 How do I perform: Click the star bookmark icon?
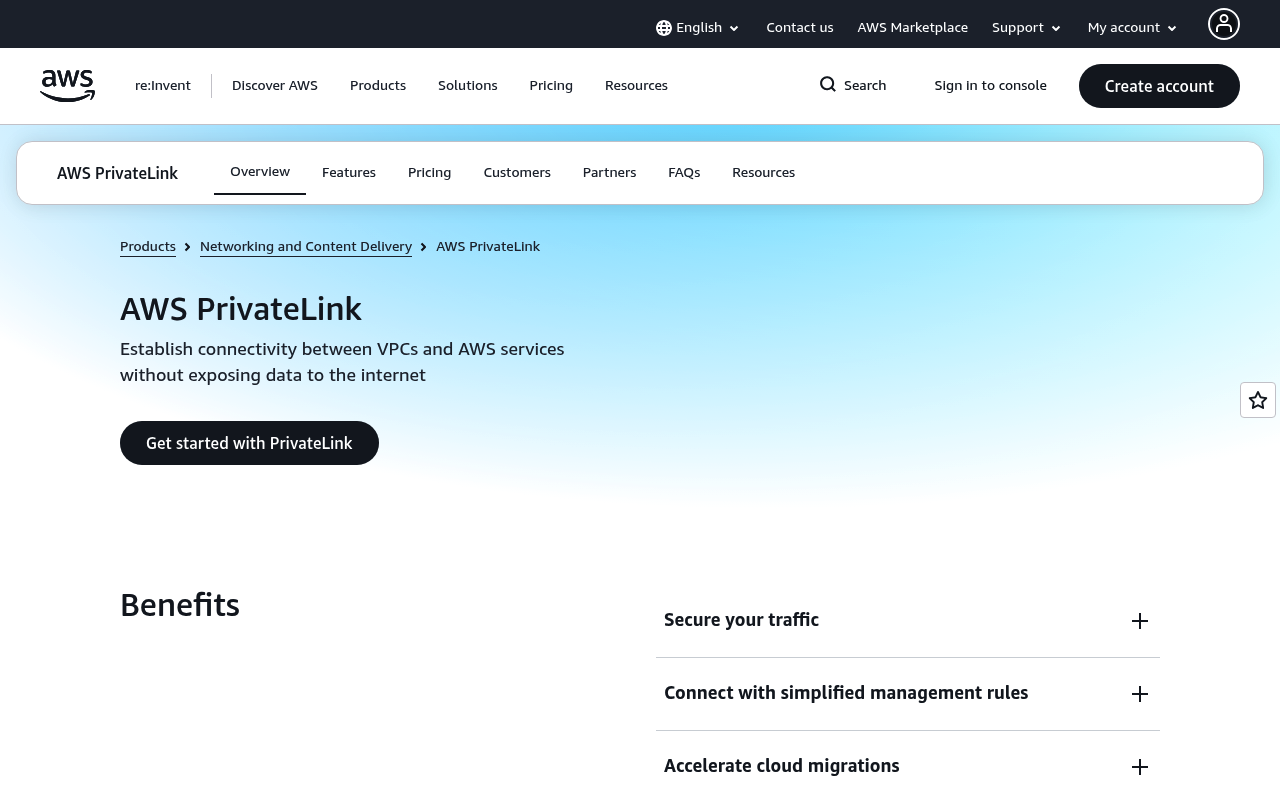[1258, 400]
